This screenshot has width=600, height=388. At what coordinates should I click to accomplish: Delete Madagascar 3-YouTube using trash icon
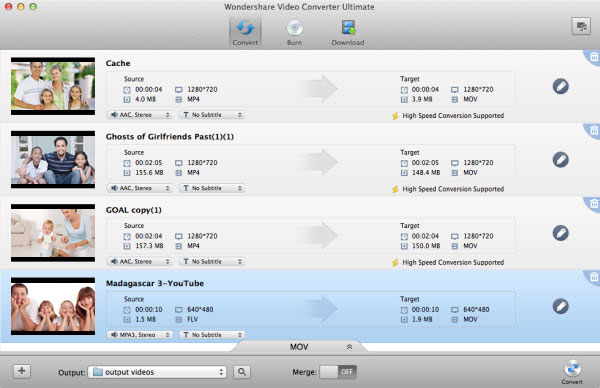(x=593, y=277)
